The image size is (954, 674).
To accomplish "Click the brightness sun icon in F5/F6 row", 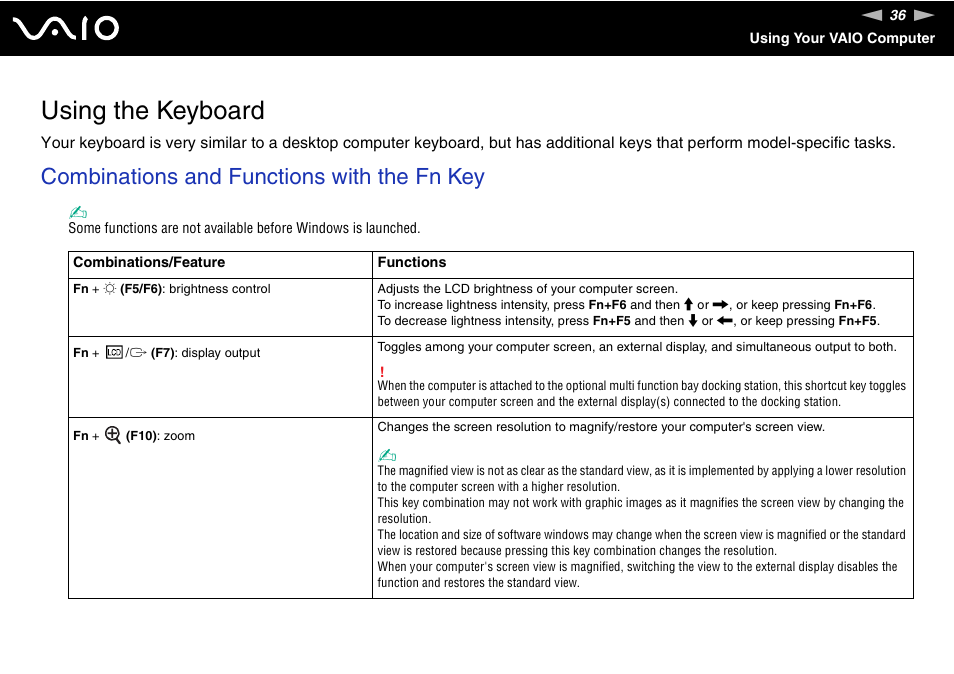I will tap(110, 288).
